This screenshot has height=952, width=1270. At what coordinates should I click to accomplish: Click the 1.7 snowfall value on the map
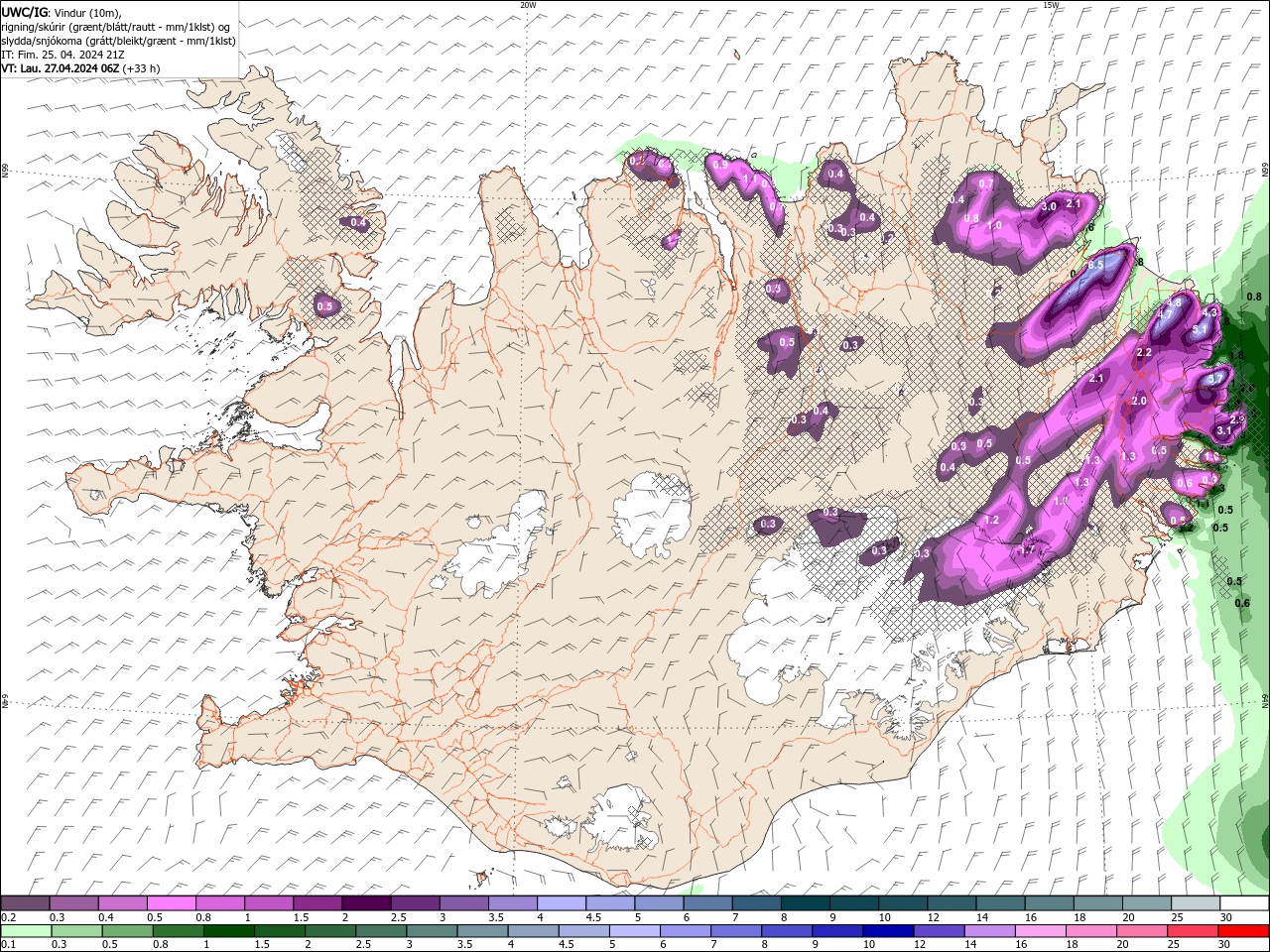(1027, 550)
